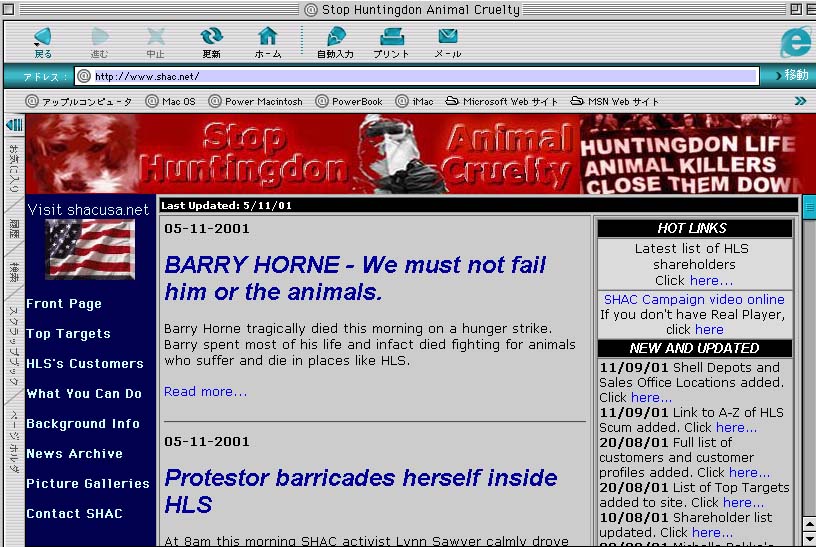Open the Page Holder side tab
816x547 pixels.
14,441
